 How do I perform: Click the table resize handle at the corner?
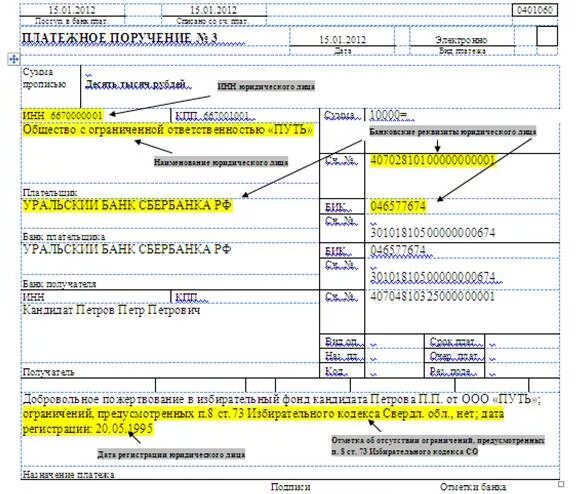561,483
